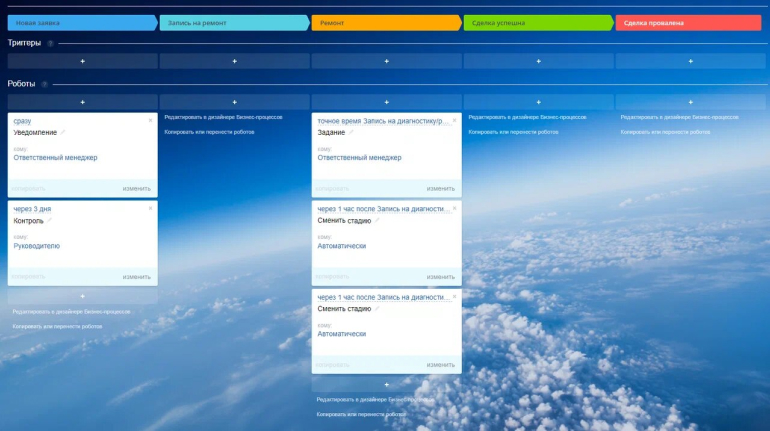Click копировать on the Уведомление card

(x=28, y=189)
